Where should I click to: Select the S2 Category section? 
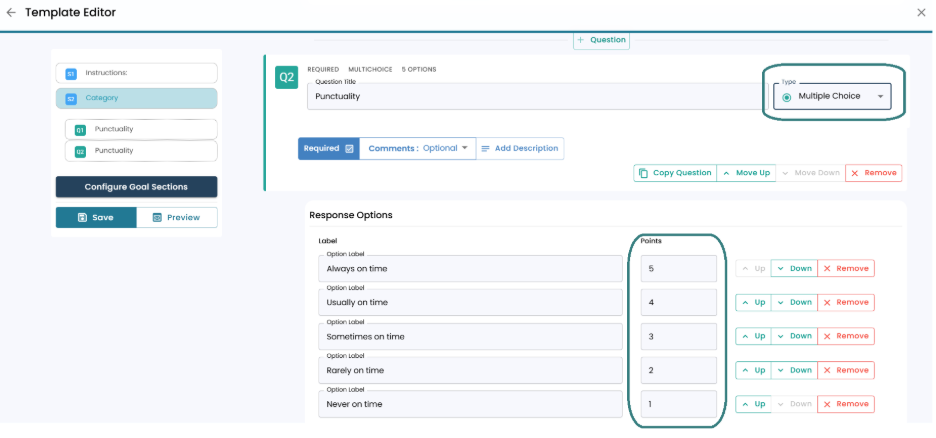[137, 98]
